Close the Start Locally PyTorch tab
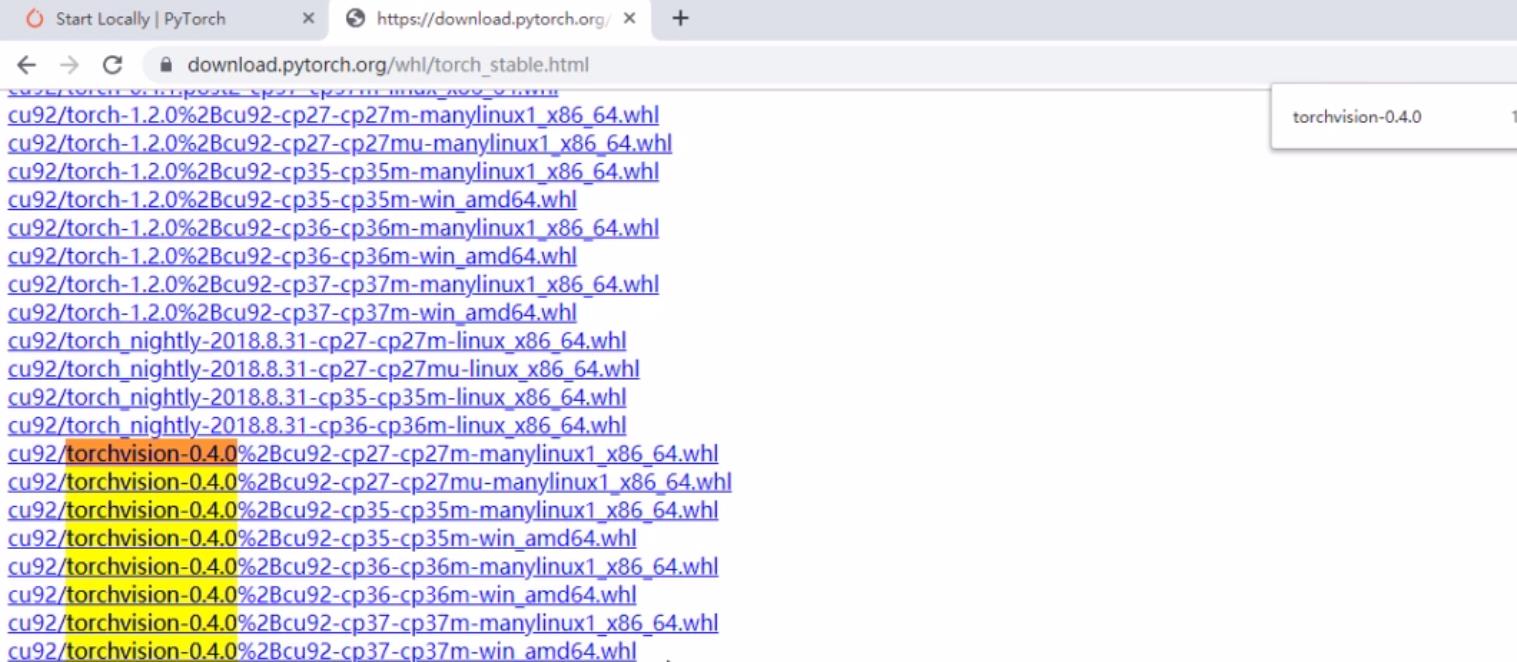 pyautogui.click(x=308, y=18)
